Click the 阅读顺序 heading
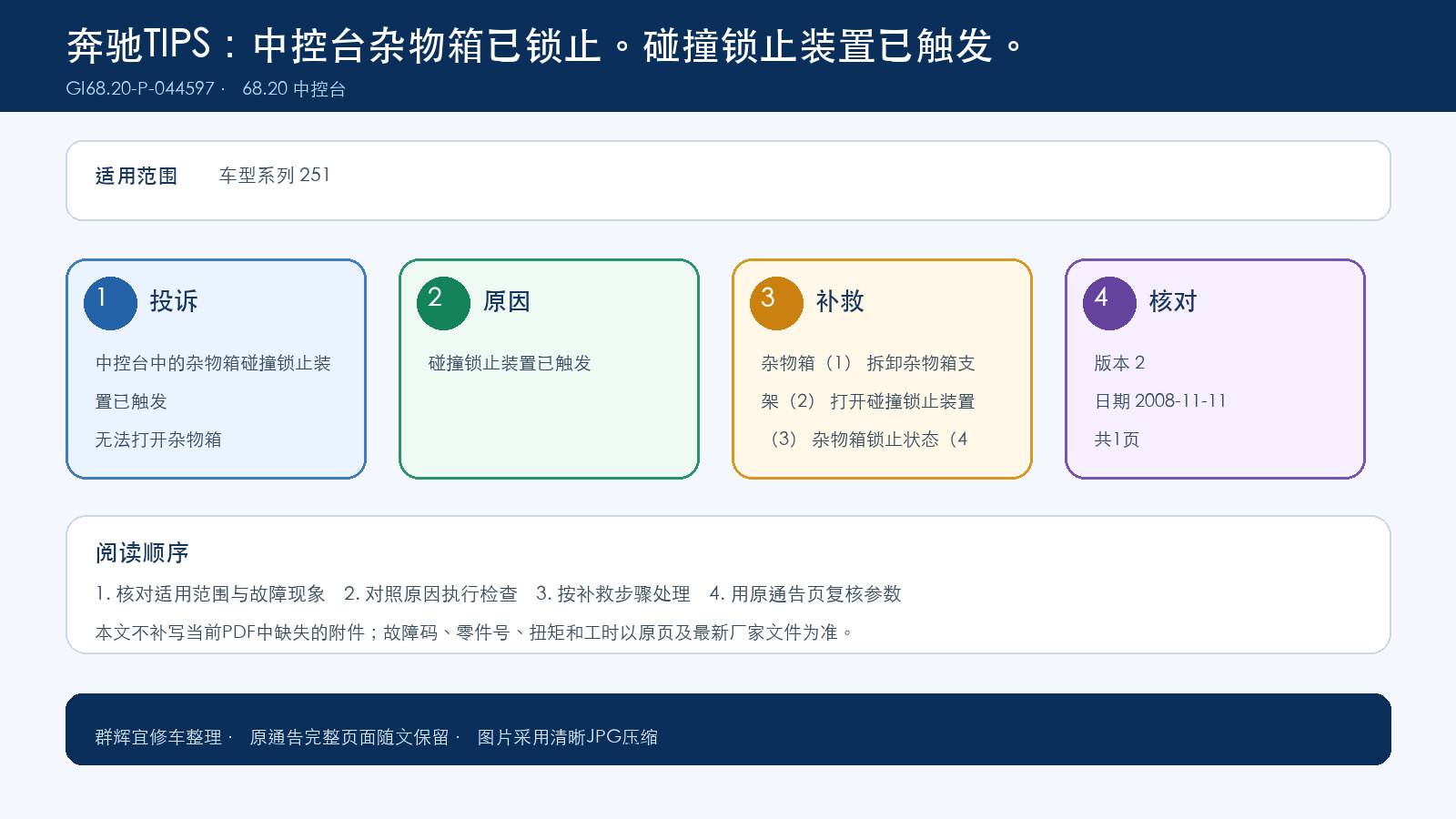Screen dimensions: 1456x819 [x=142, y=552]
